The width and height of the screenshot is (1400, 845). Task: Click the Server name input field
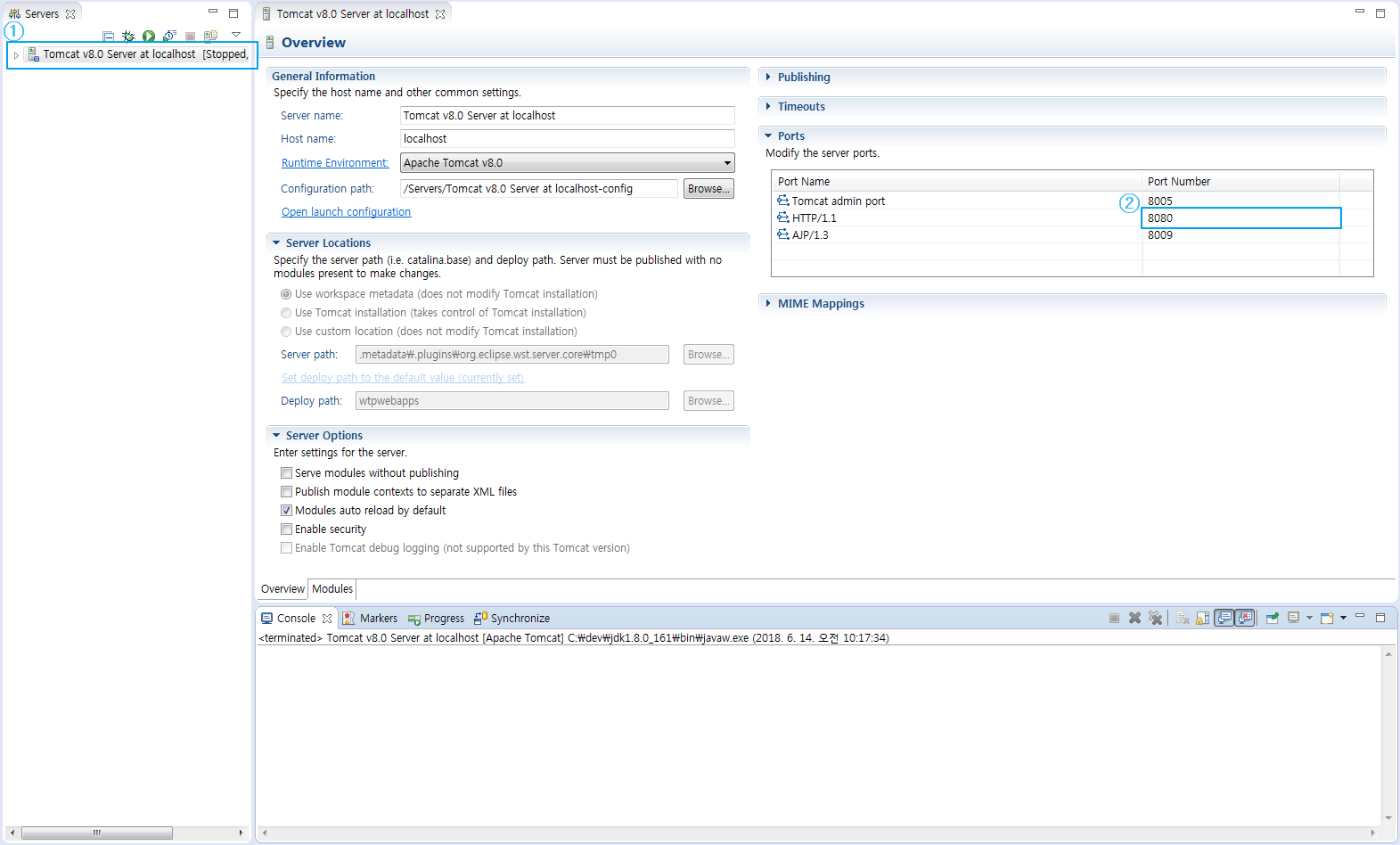(568, 116)
